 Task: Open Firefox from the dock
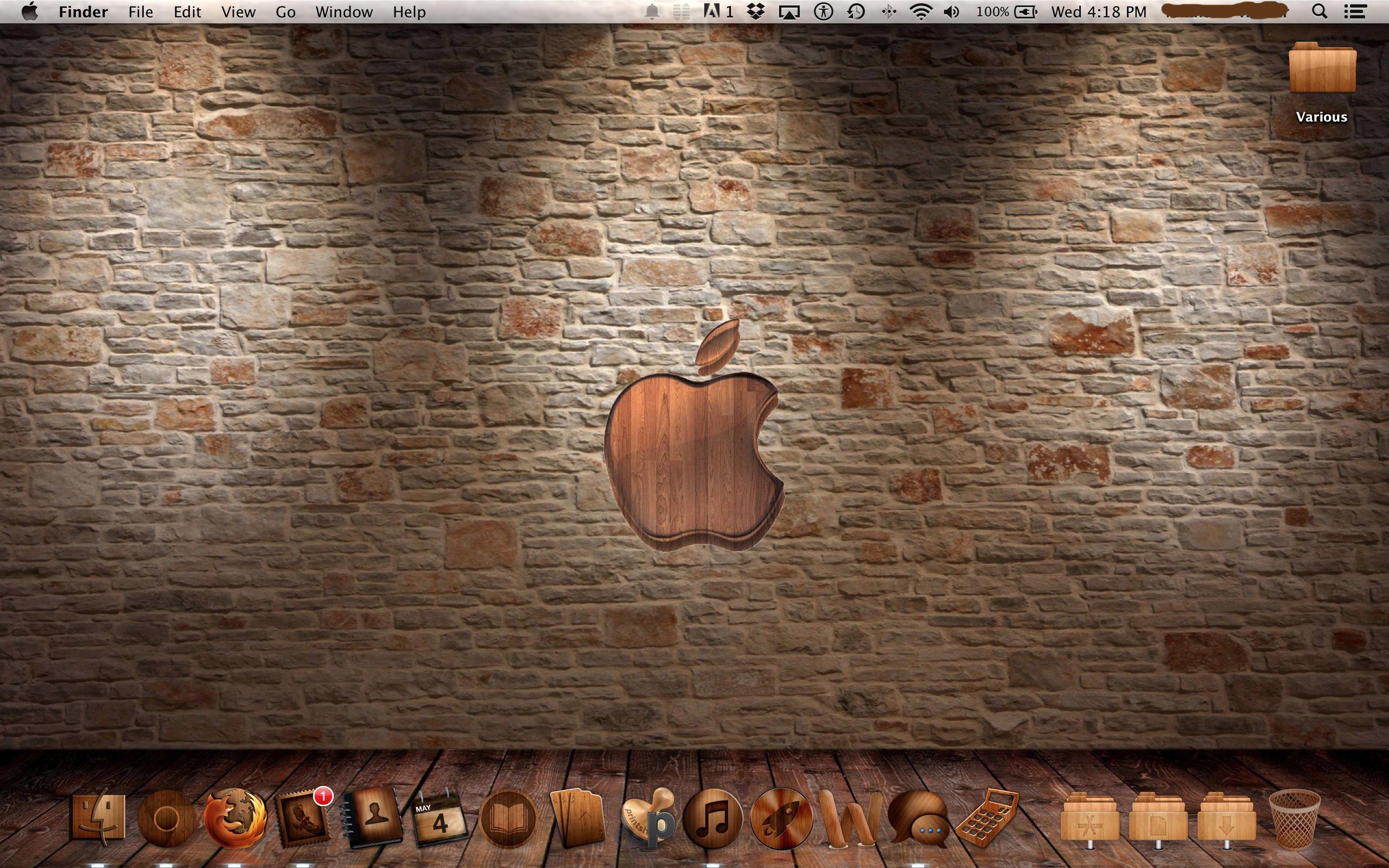click(x=235, y=818)
